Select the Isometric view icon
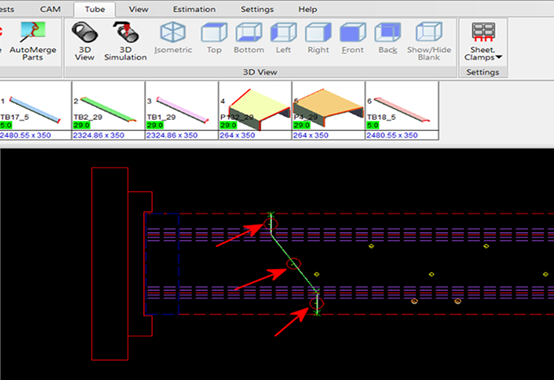The height and width of the screenshot is (380, 554). pyautogui.click(x=173, y=38)
